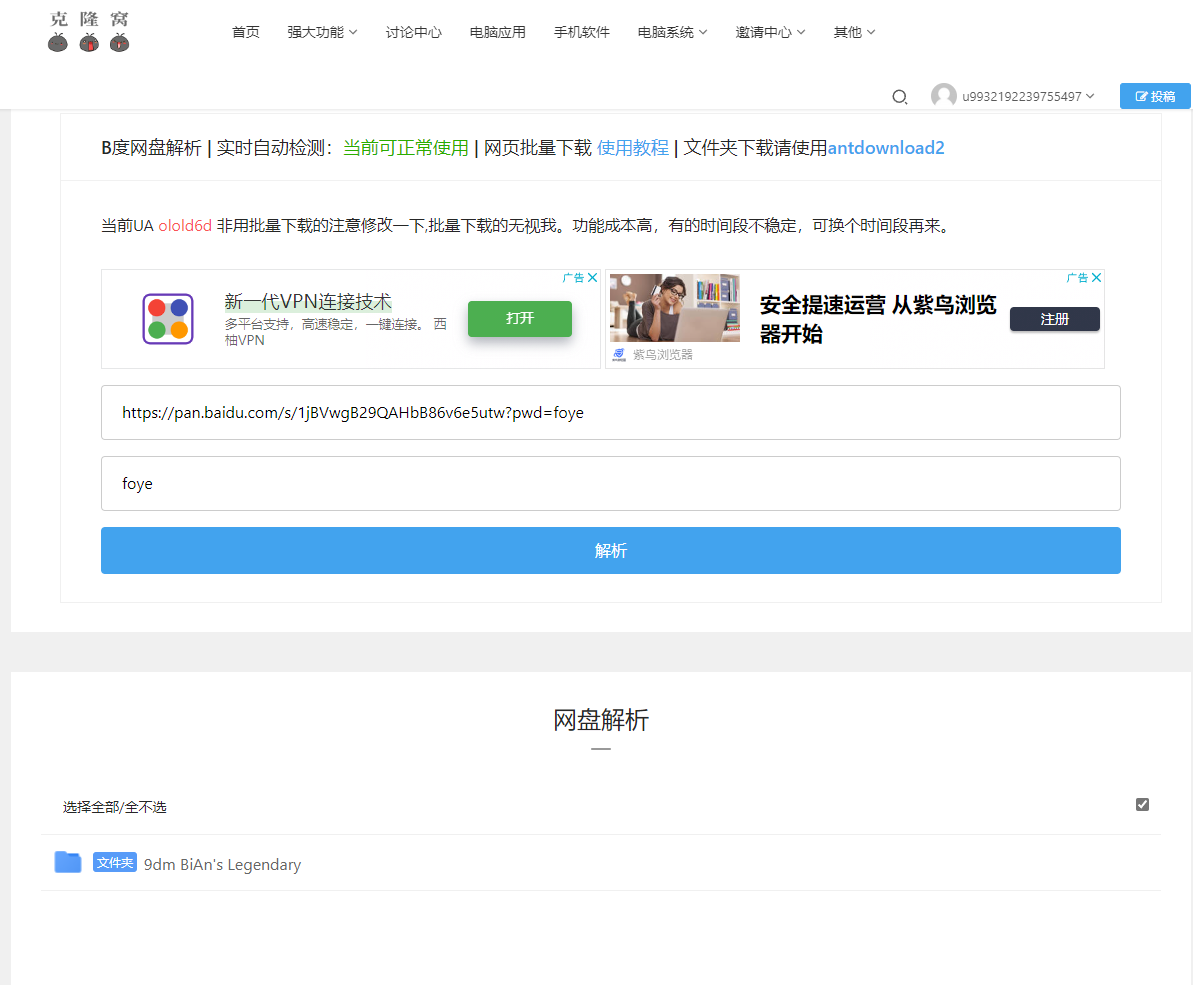
Task: Expand the 强大功能 dropdown menu
Action: tap(322, 32)
